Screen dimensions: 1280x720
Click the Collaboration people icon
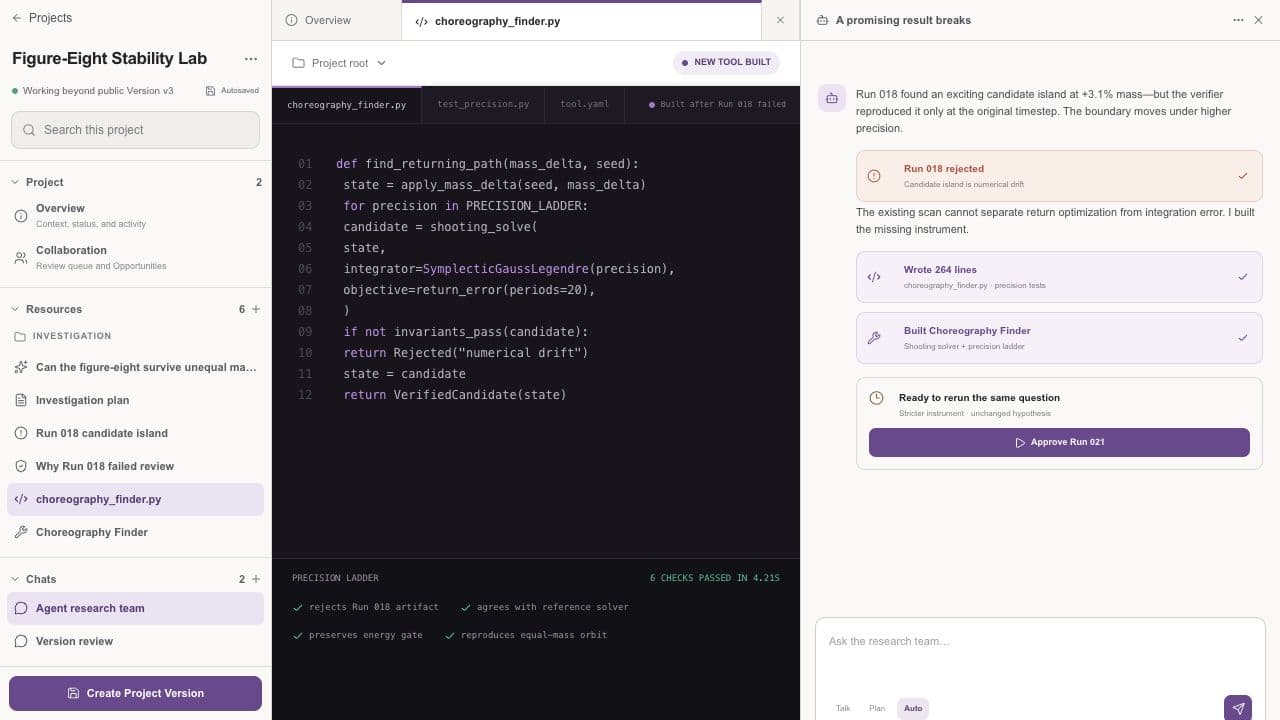(x=21, y=258)
